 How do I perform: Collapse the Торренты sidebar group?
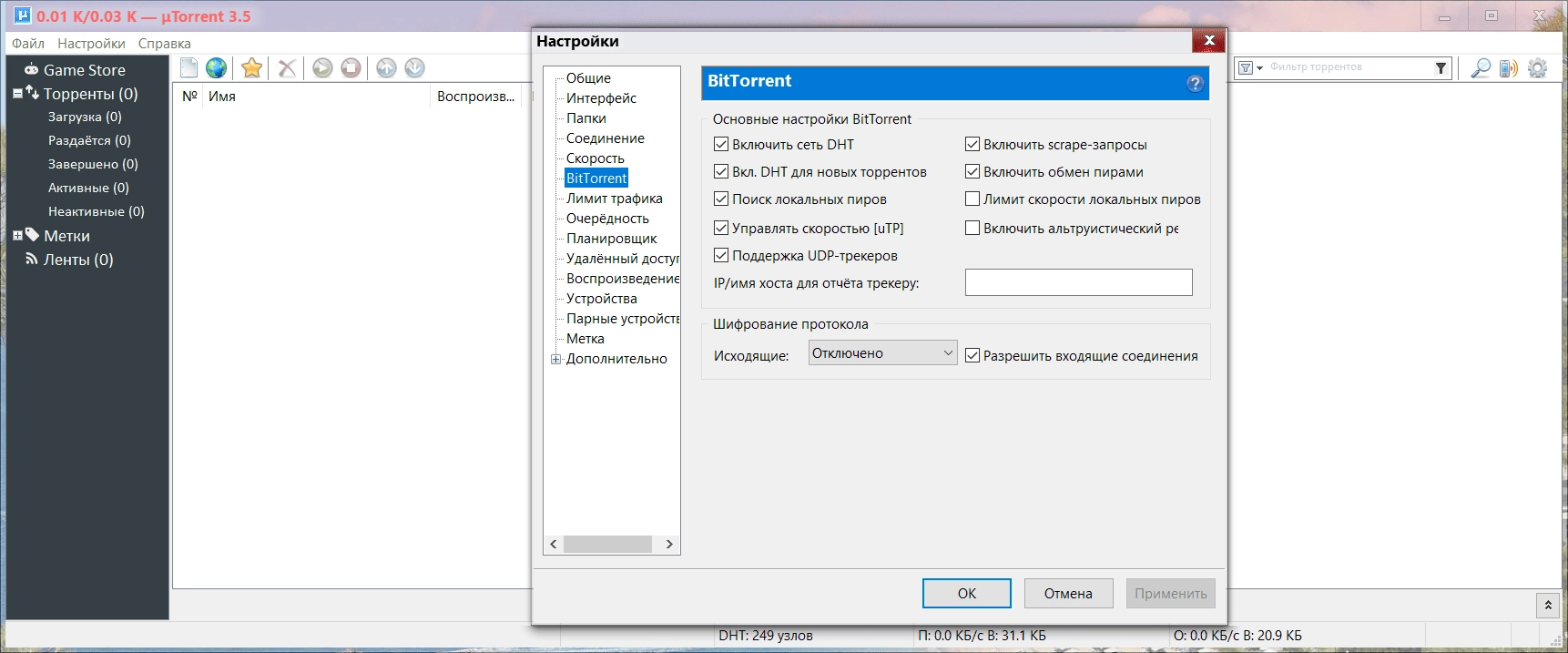[17, 93]
